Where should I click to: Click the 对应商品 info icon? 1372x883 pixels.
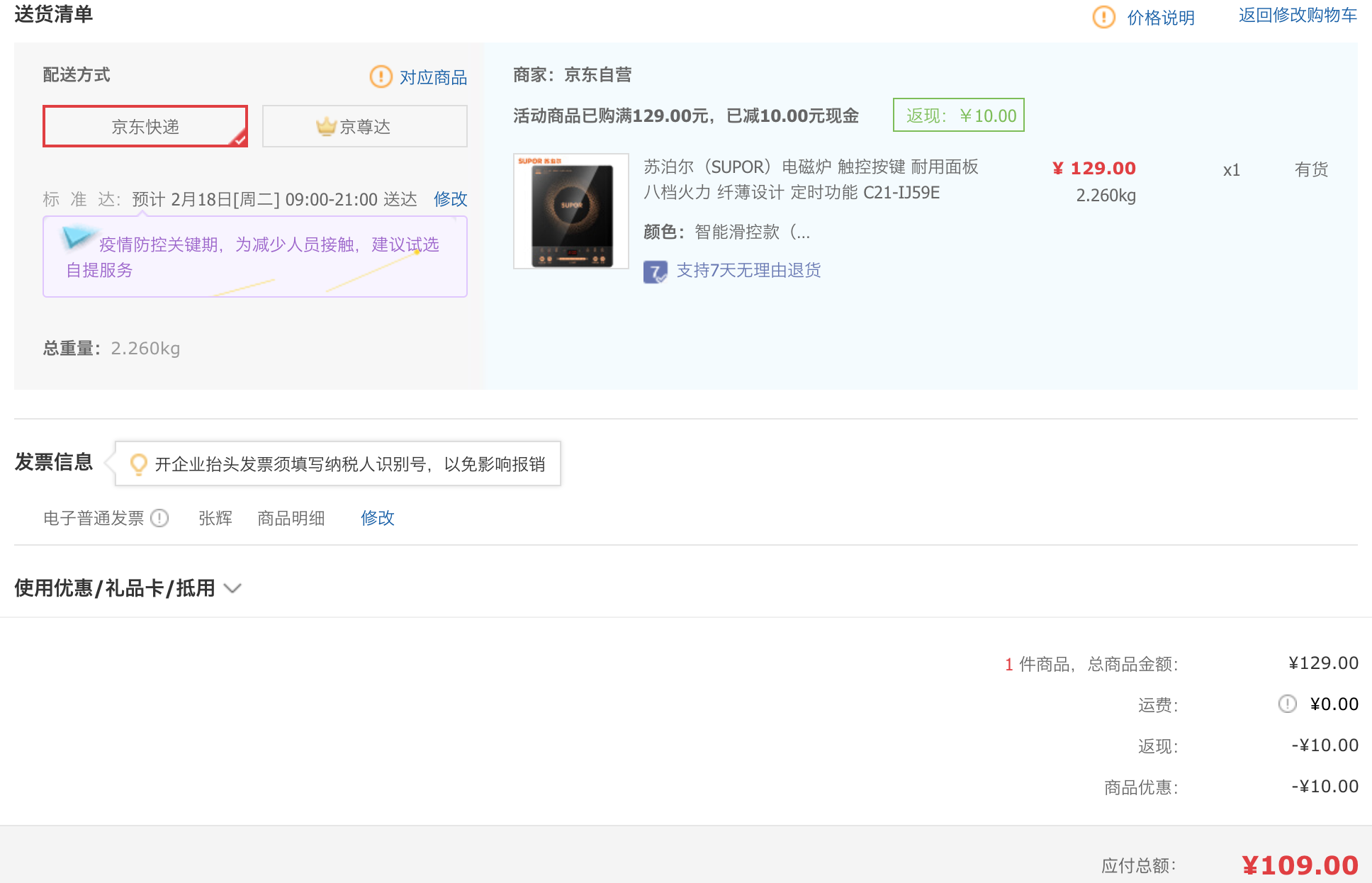381,77
